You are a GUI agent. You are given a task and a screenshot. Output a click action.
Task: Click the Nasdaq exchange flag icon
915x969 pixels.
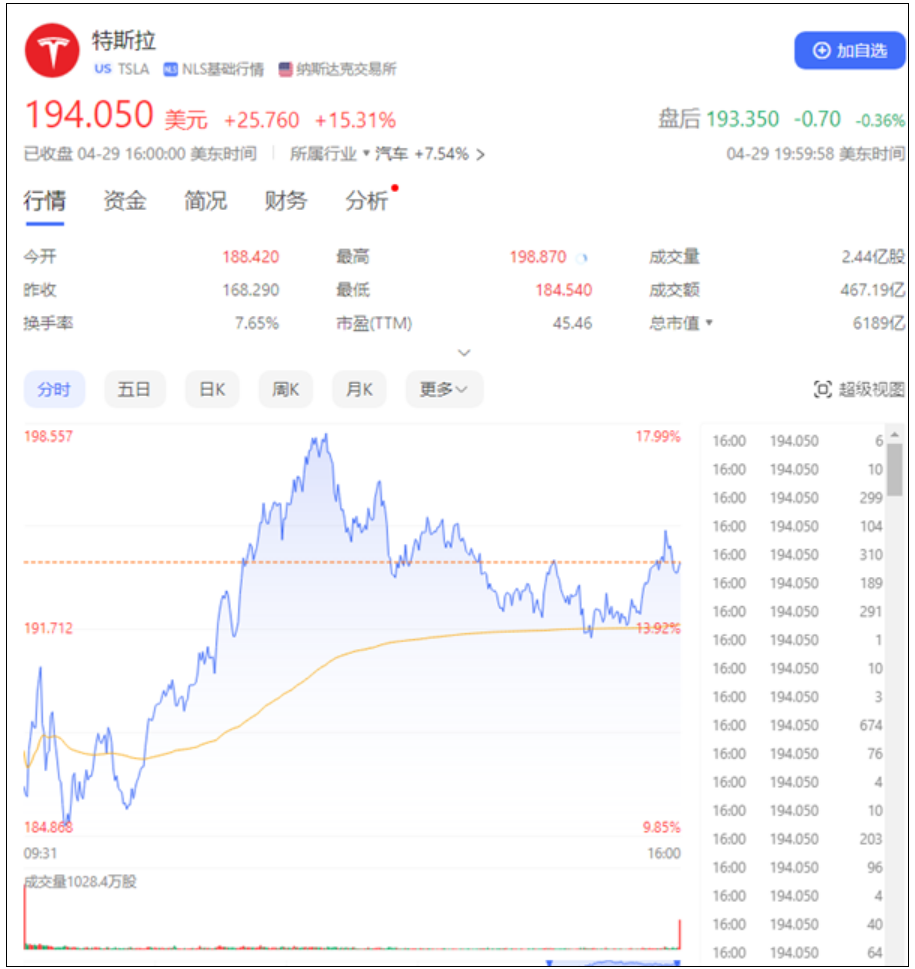click(285, 69)
